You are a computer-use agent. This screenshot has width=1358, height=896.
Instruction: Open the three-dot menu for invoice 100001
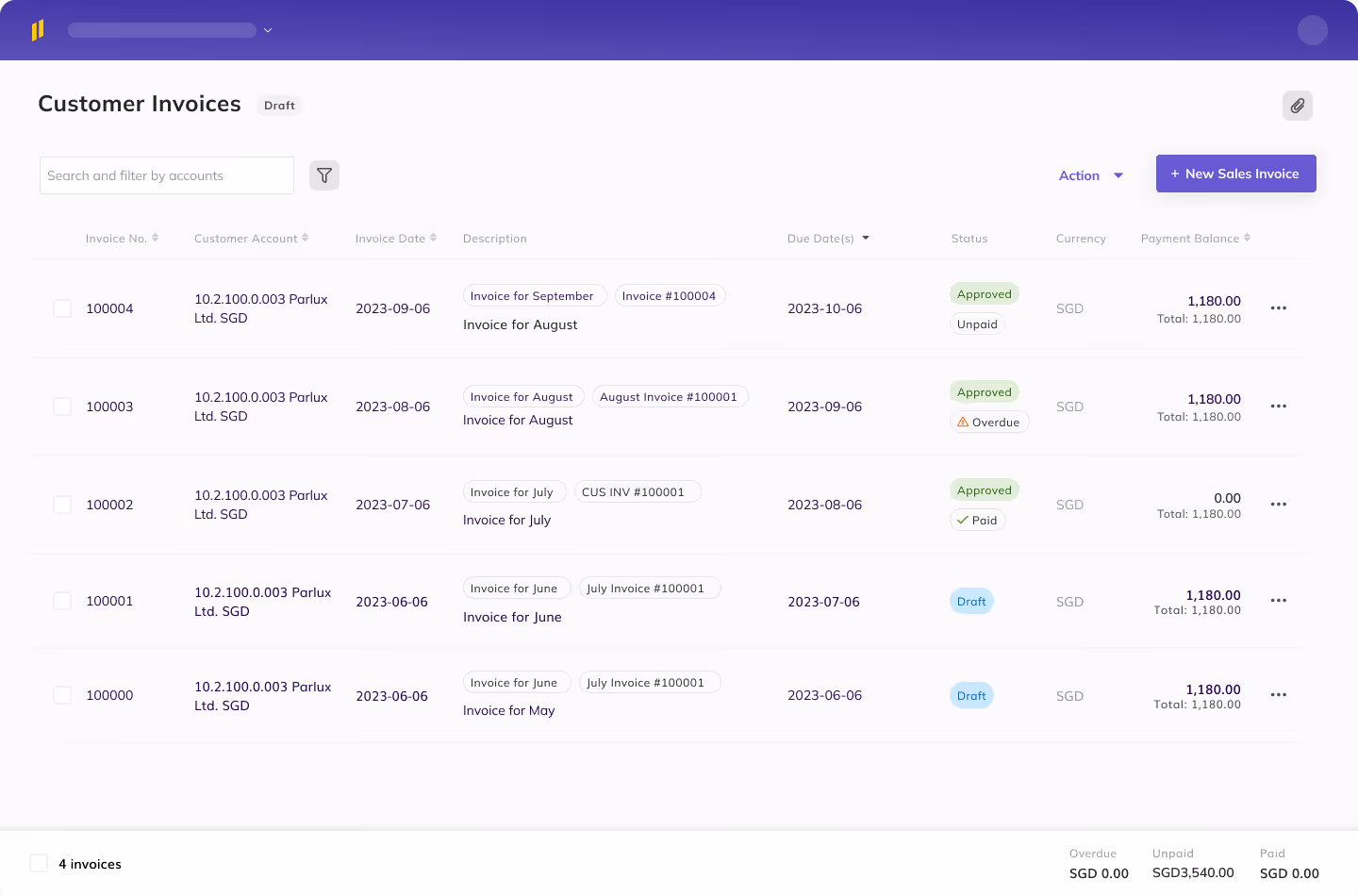click(x=1279, y=601)
